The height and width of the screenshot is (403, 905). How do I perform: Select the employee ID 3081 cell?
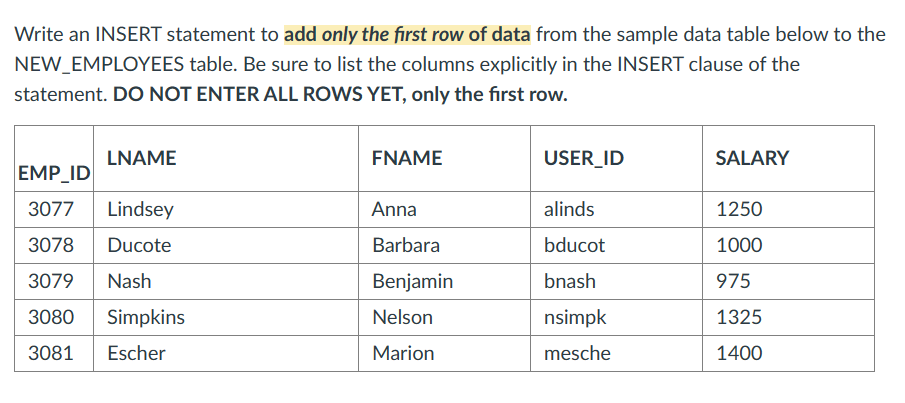tap(54, 353)
